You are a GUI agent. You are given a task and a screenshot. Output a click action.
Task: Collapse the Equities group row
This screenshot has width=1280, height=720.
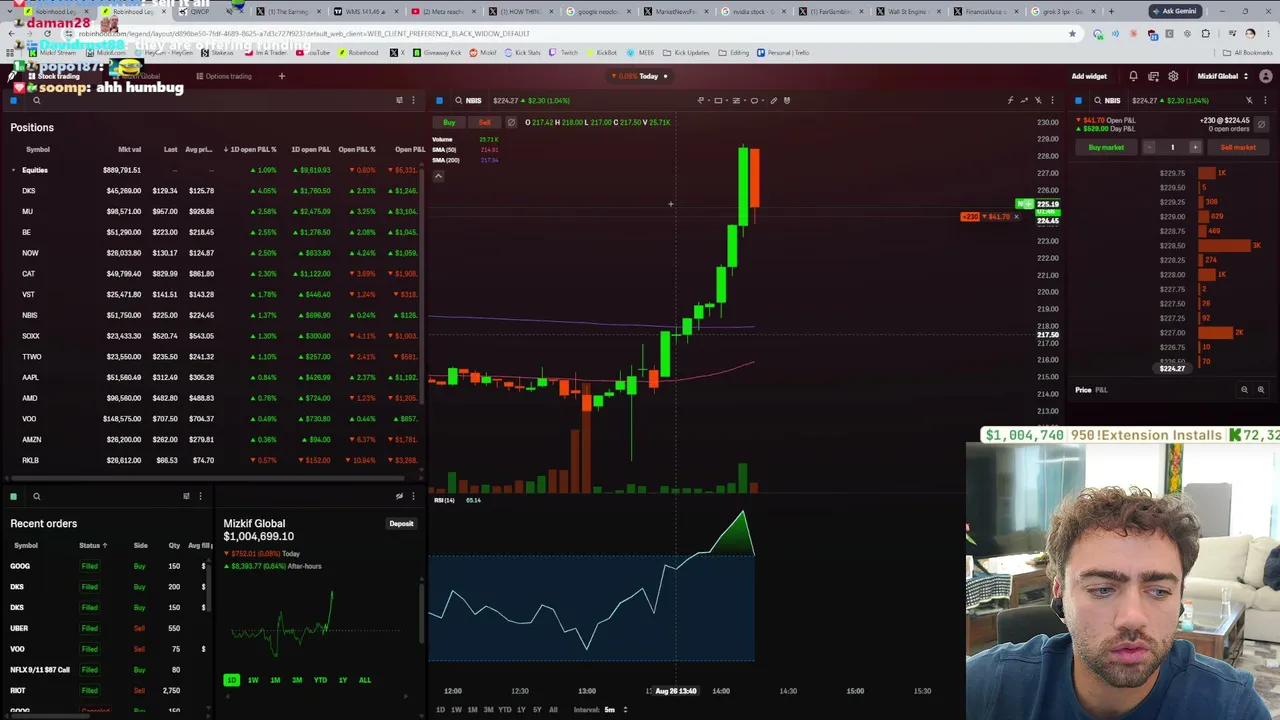[13, 170]
